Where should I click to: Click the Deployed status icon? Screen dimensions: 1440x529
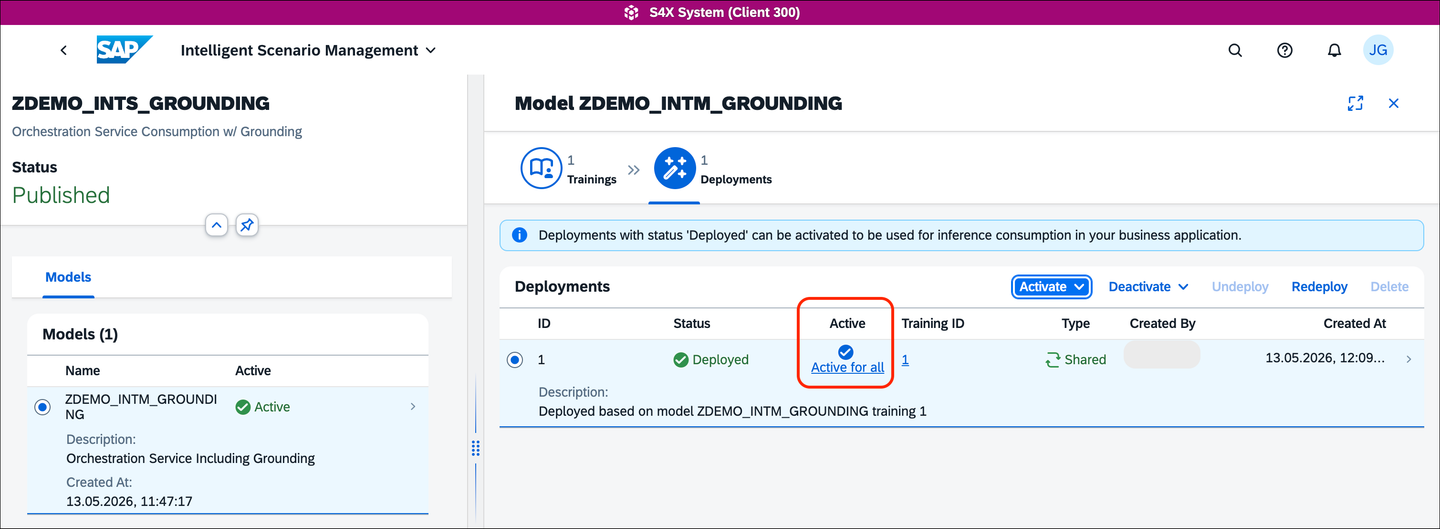(x=681, y=360)
